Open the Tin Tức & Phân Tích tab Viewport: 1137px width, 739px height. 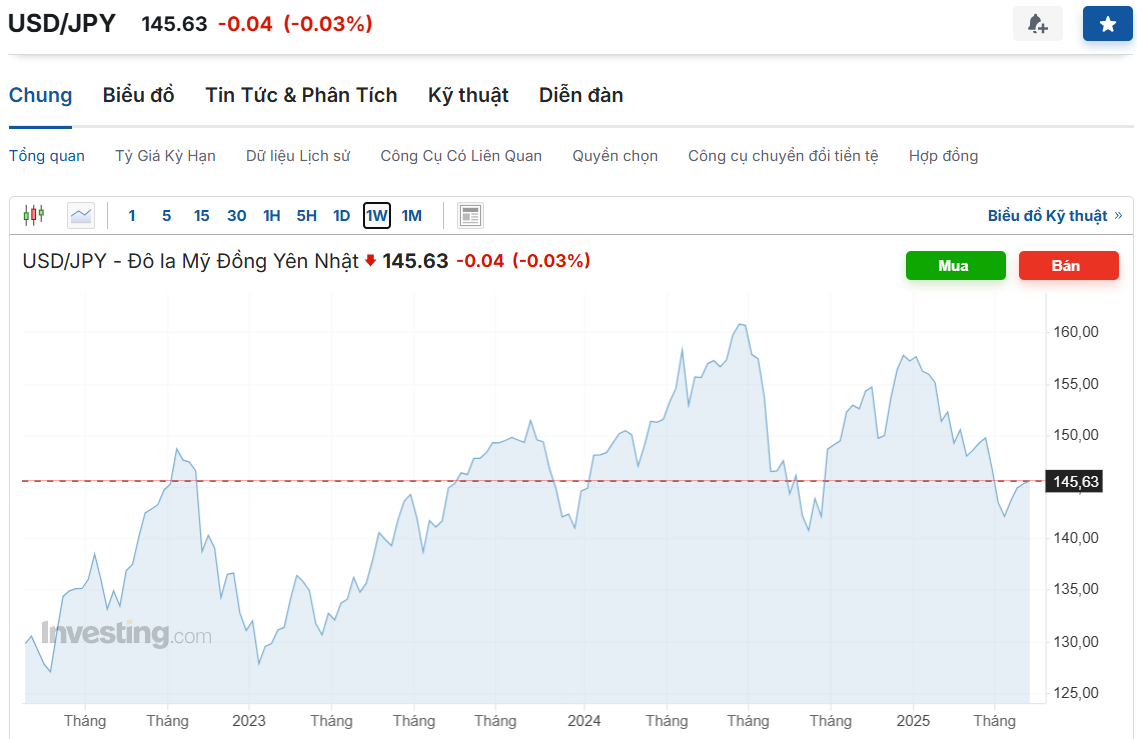301,95
